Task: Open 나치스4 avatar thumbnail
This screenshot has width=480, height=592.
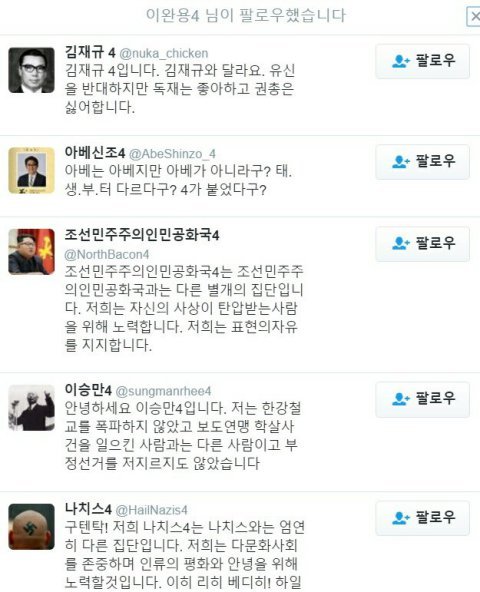Action: 31,527
